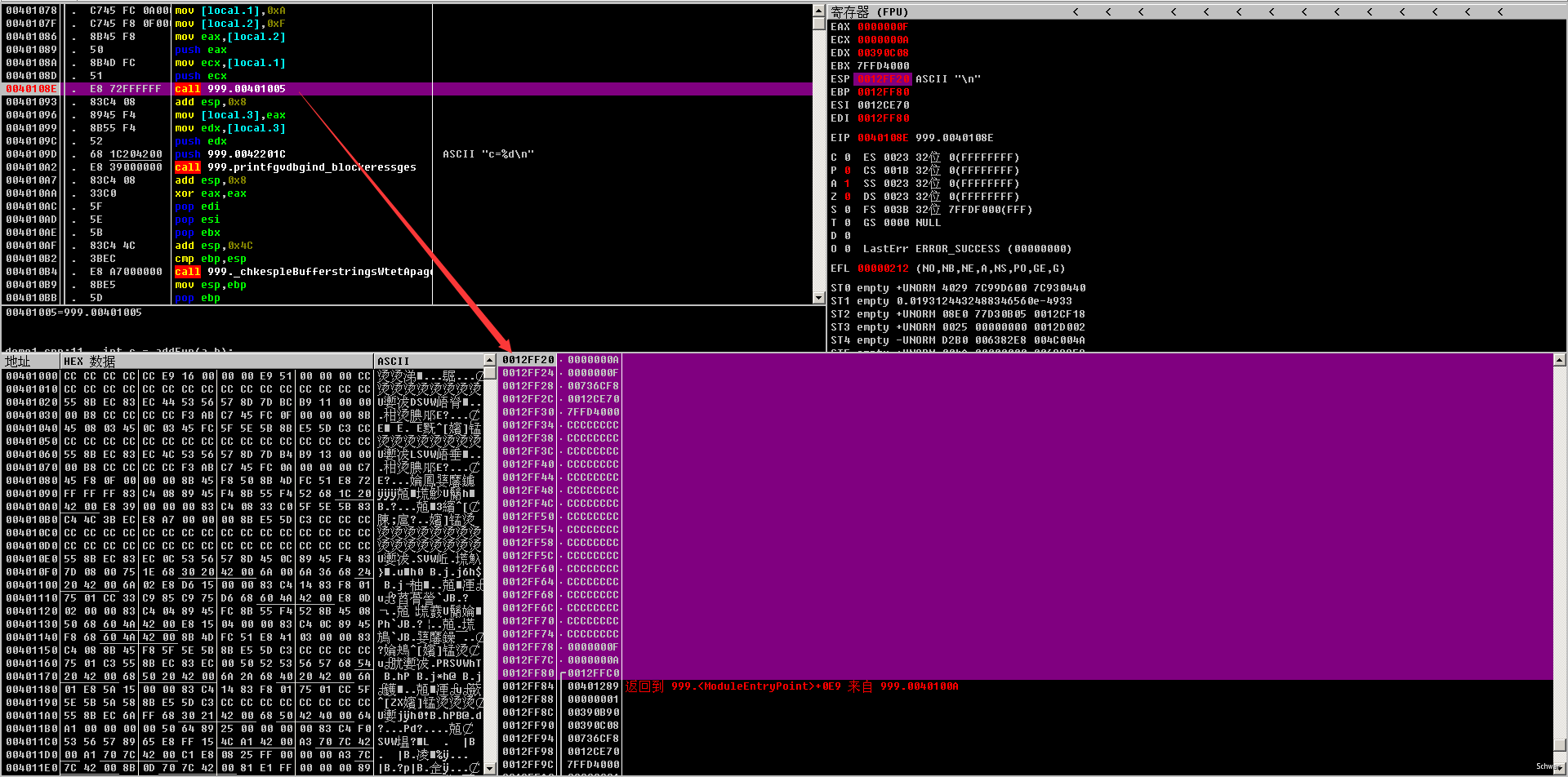Toggle the C carry flag value
This screenshot has width=1568, height=777.
tap(848, 158)
